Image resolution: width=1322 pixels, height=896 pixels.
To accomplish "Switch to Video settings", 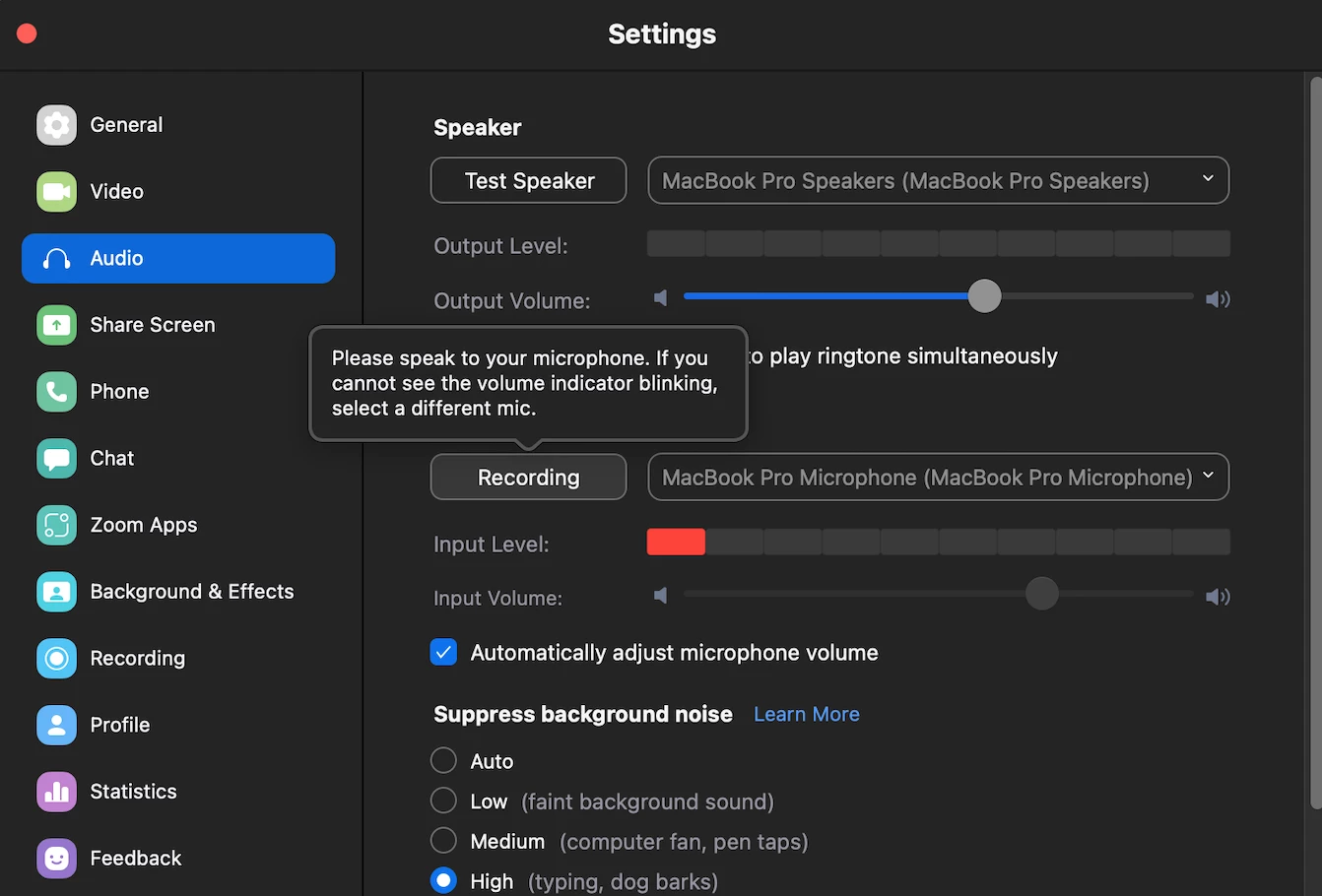I will pyautogui.click(x=178, y=191).
